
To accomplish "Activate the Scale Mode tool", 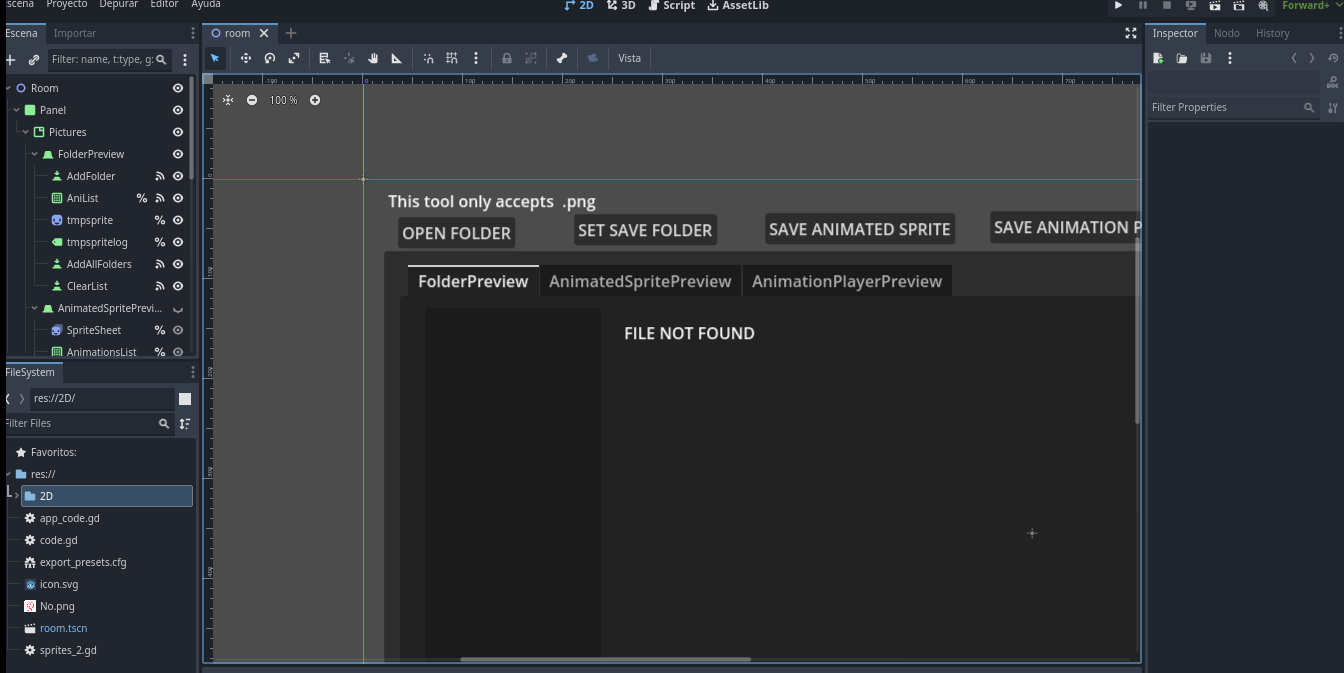I will [x=294, y=58].
